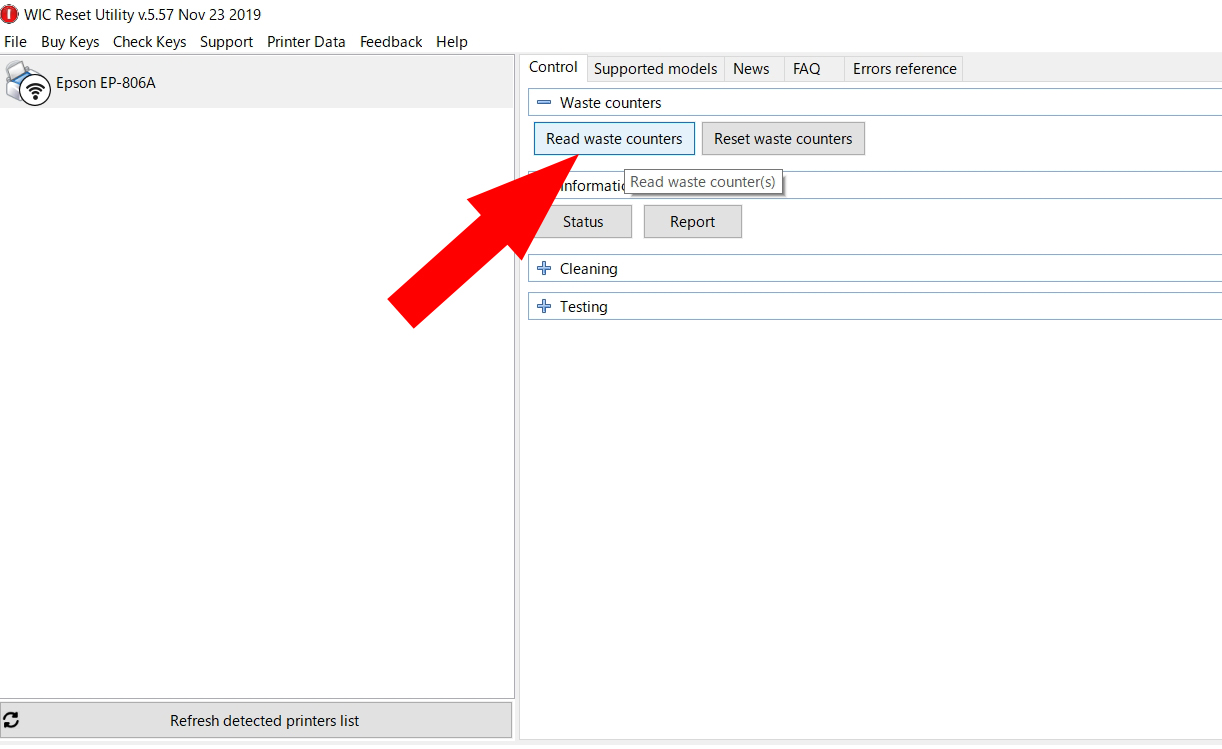The height and width of the screenshot is (749, 1222).
Task: Open the Feedback menu
Action: (391, 42)
